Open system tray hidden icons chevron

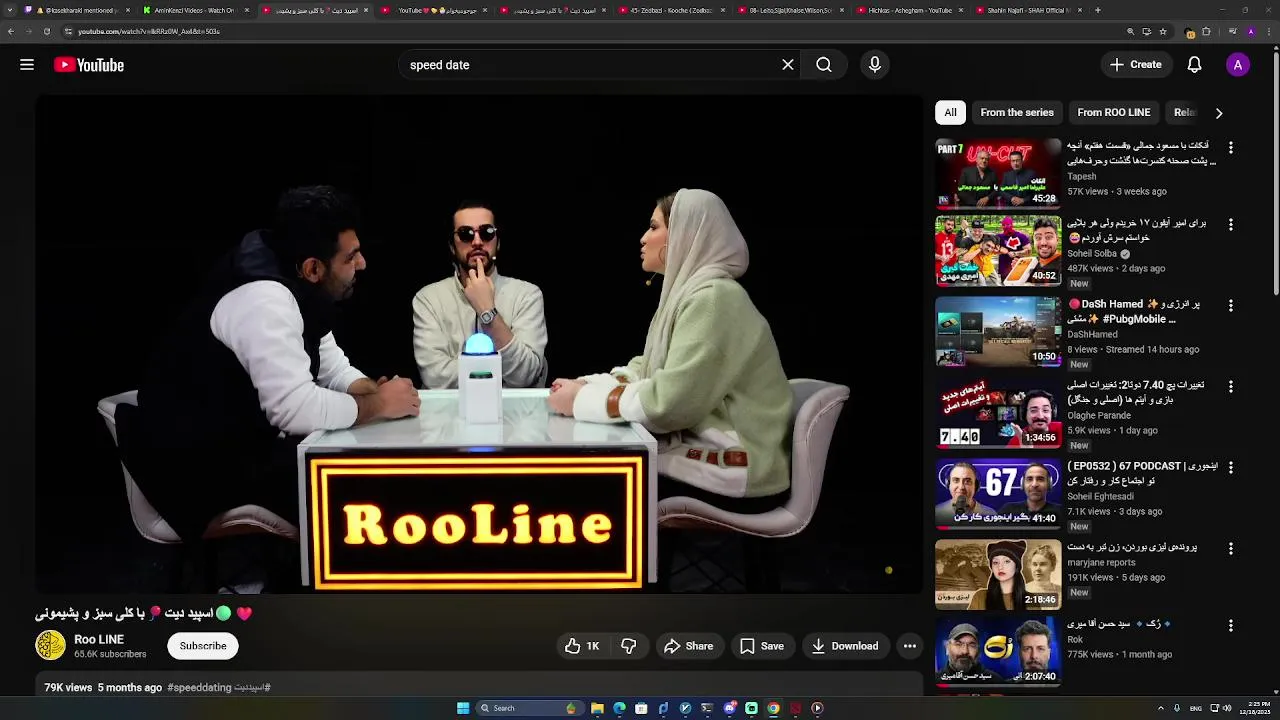1162,708
